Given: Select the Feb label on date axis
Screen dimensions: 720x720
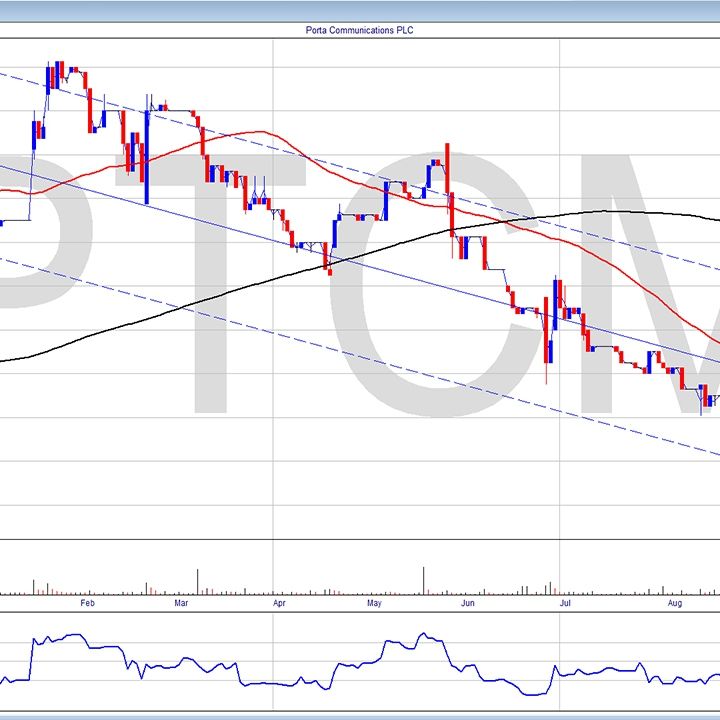Looking at the screenshot, I should coord(87,604).
